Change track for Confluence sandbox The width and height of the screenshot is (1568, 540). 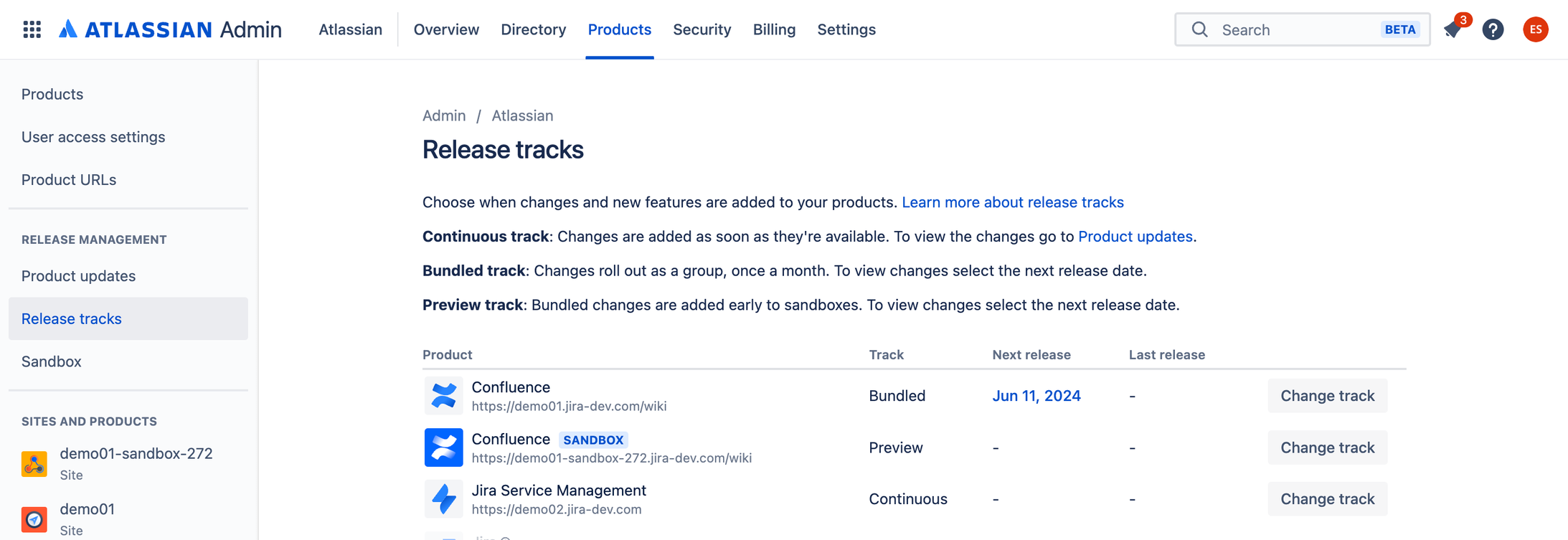click(x=1328, y=447)
